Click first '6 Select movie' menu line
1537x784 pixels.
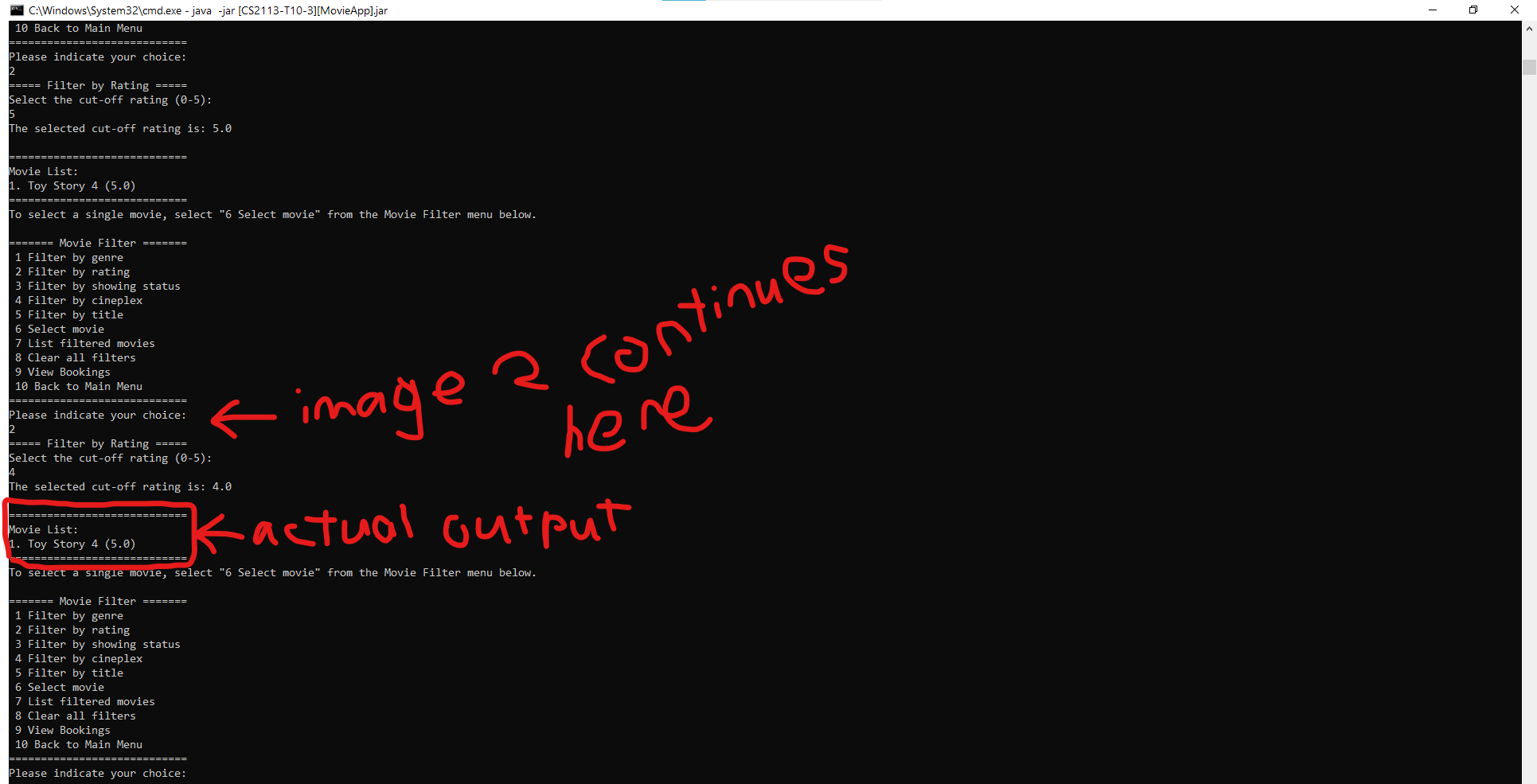pyautogui.click(x=60, y=330)
